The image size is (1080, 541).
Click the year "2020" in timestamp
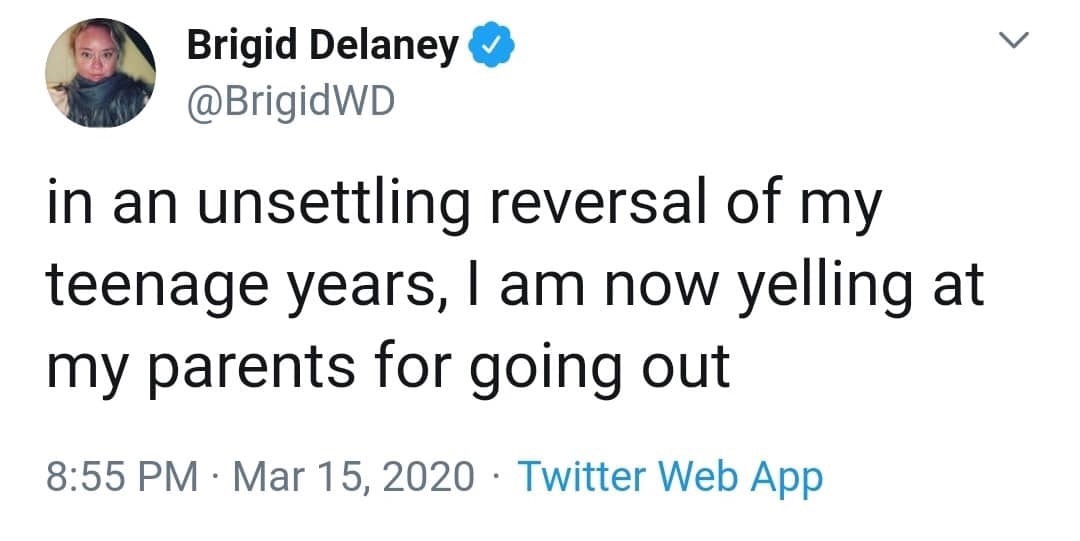coord(428,476)
